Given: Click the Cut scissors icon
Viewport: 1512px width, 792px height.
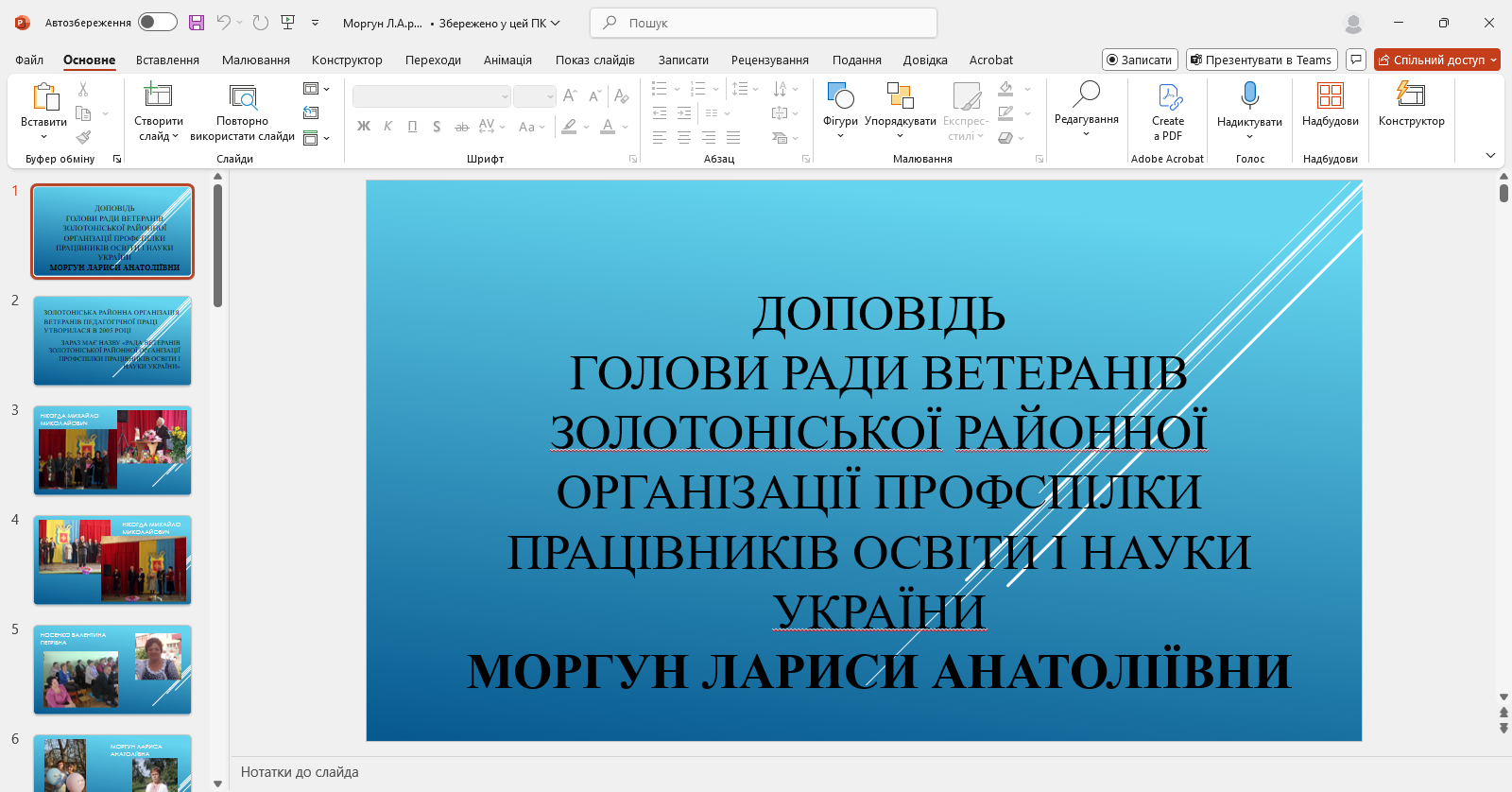Looking at the screenshot, I should (83, 90).
